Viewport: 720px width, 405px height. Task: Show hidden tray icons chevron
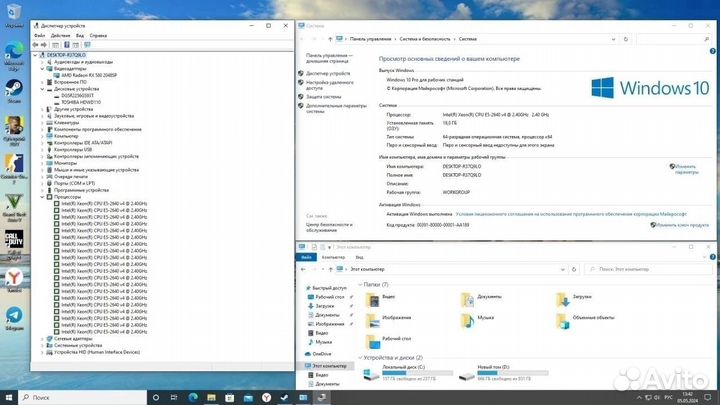tap(639, 398)
